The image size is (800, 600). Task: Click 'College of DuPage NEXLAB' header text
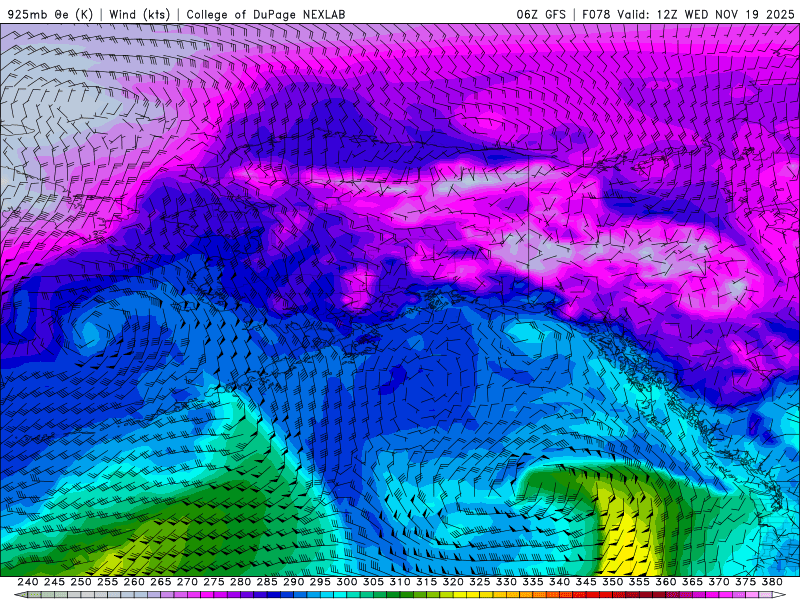266,14
